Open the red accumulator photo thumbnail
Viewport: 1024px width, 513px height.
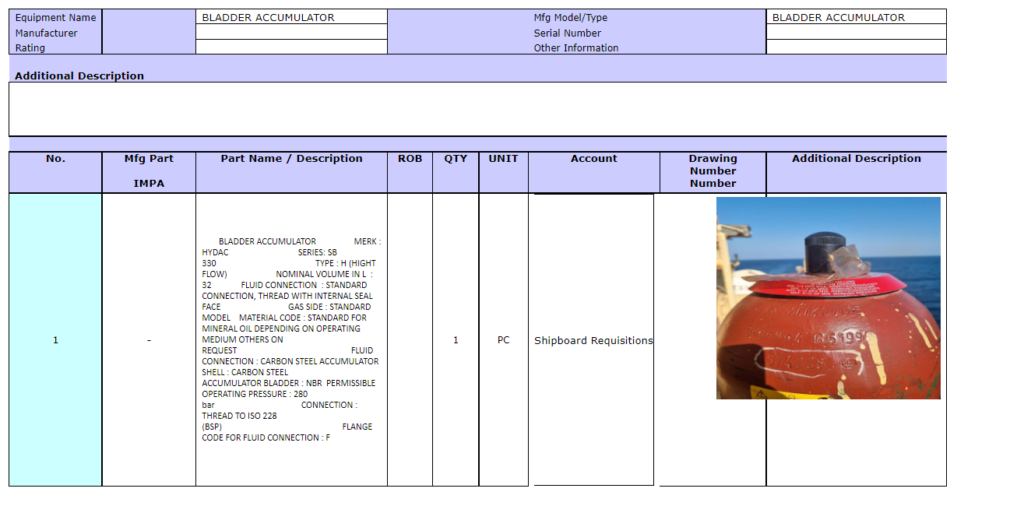pyautogui.click(x=828, y=298)
